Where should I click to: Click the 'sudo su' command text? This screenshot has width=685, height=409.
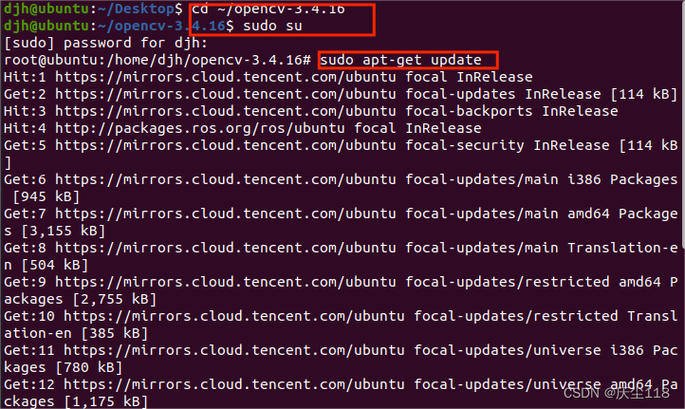[x=272, y=26]
